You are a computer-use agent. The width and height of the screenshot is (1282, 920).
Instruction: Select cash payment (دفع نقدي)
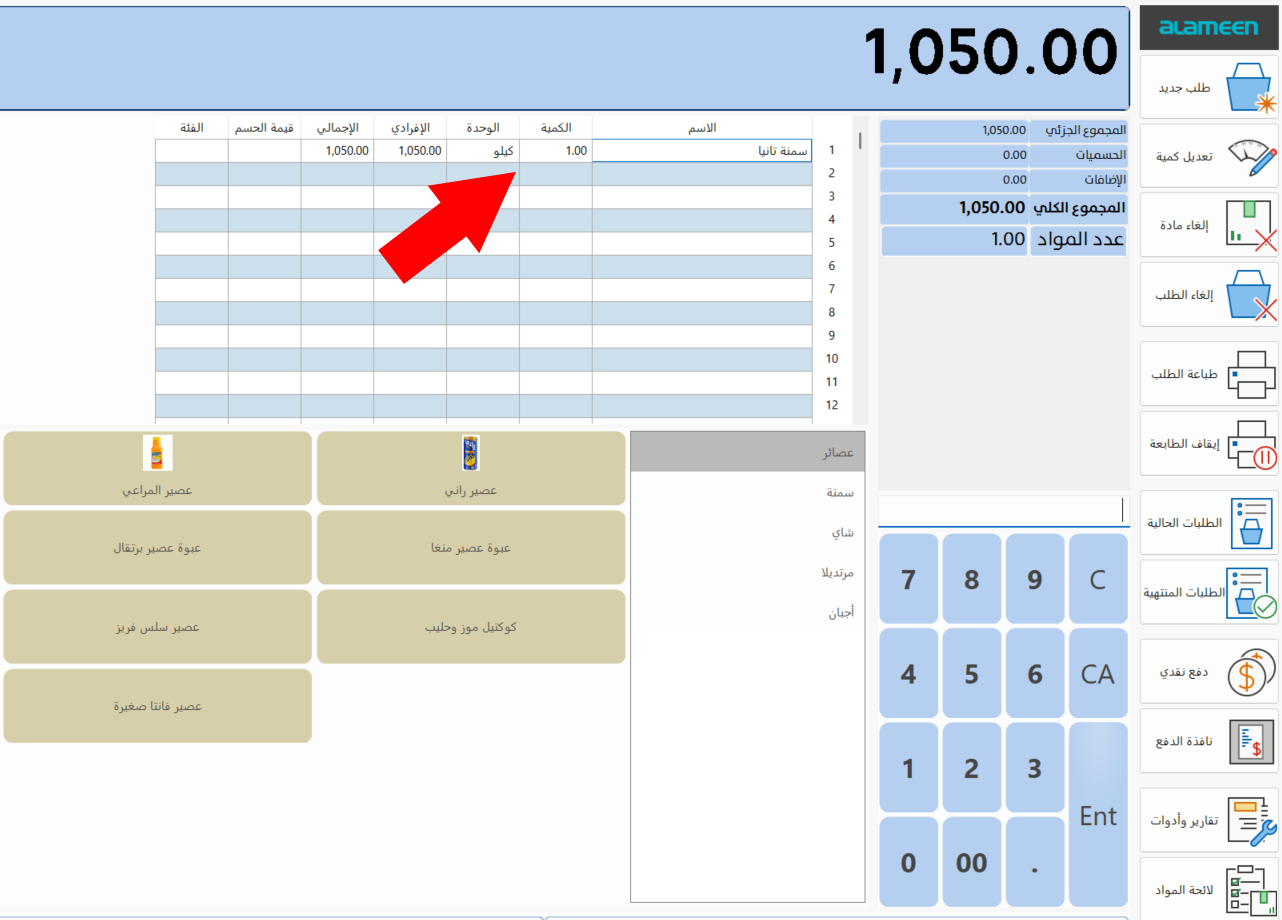tap(1250, 672)
